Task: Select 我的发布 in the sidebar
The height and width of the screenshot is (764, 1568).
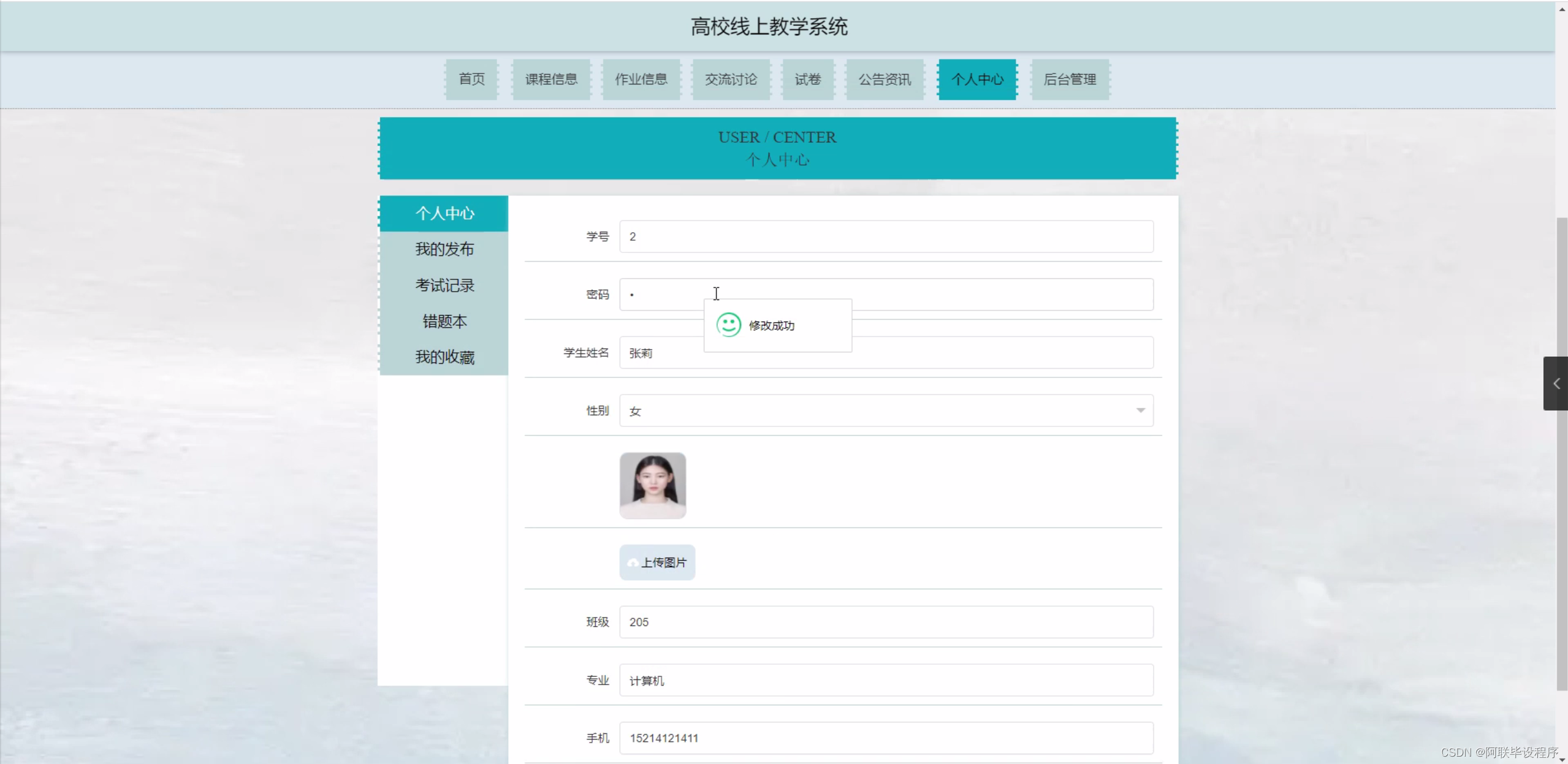Action: (x=444, y=249)
